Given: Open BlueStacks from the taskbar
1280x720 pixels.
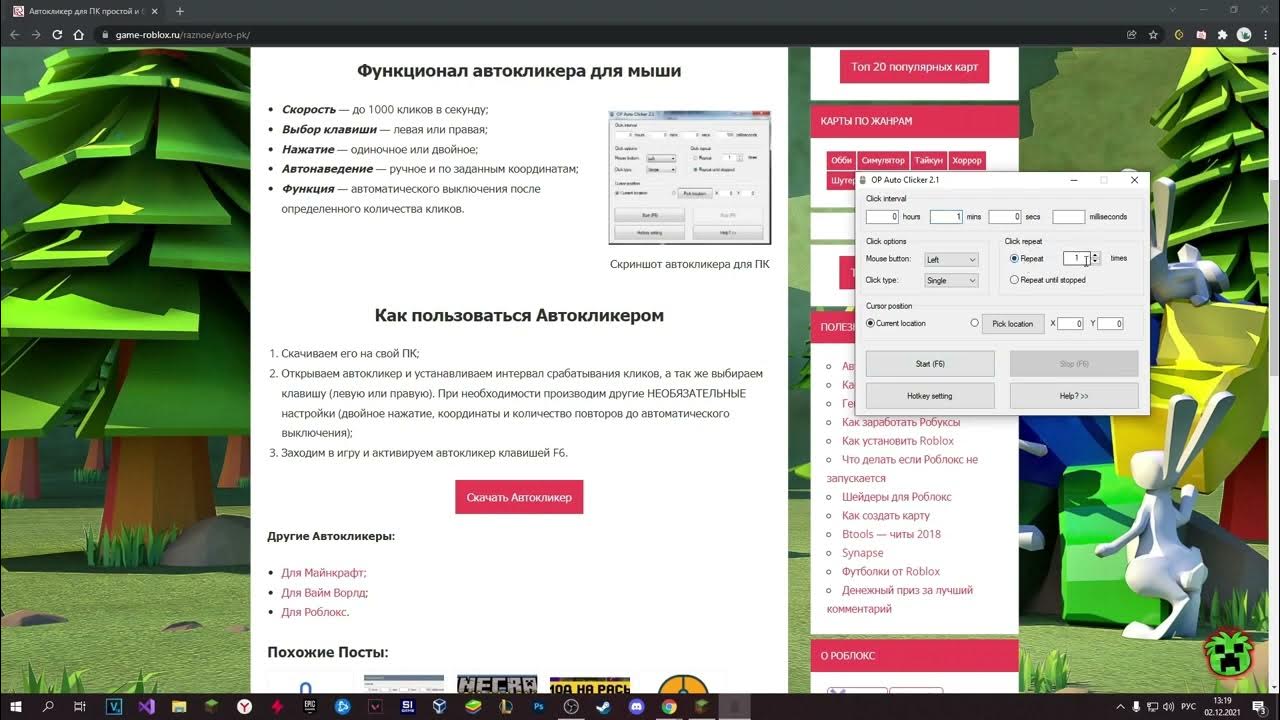Looking at the screenshot, I should coord(473,706).
